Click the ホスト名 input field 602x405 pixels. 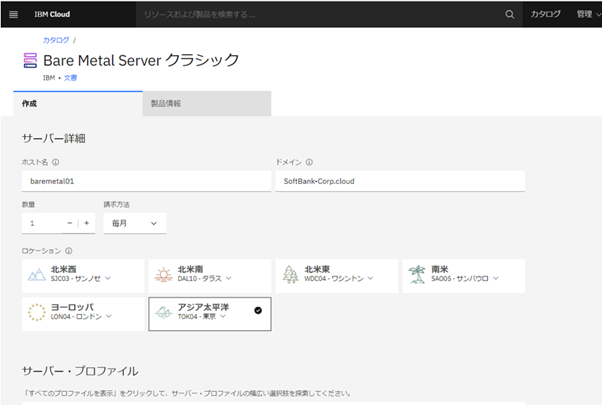pyautogui.click(x=145, y=181)
